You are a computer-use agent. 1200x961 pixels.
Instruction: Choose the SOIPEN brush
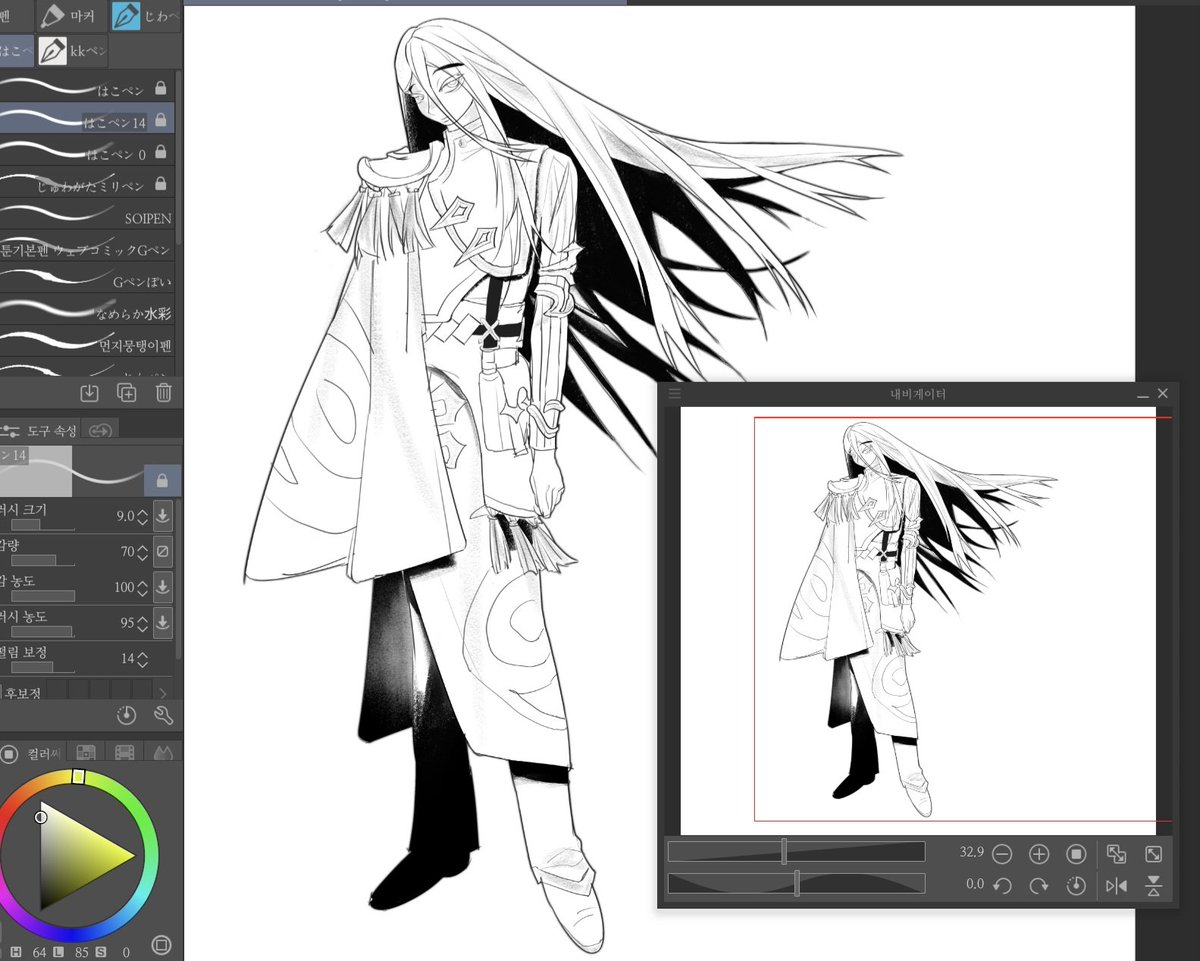pos(88,216)
